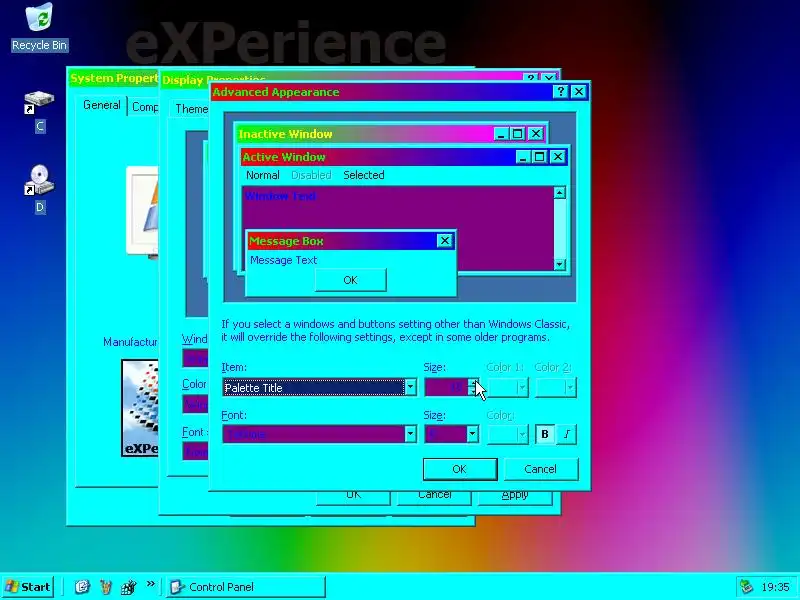This screenshot has height=600, width=800.
Task: Open the Font color dropdown
Action: (508, 434)
